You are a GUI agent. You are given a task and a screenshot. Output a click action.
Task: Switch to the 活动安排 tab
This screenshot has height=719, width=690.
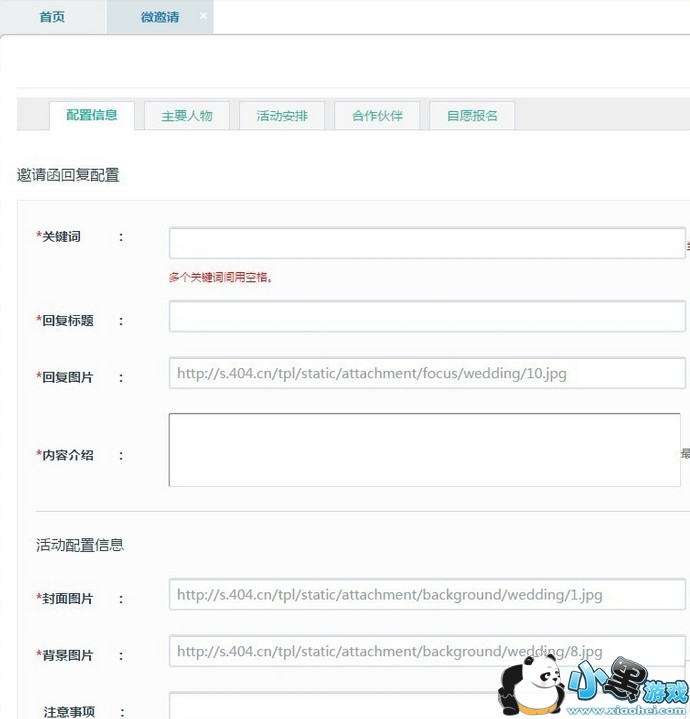click(x=282, y=116)
